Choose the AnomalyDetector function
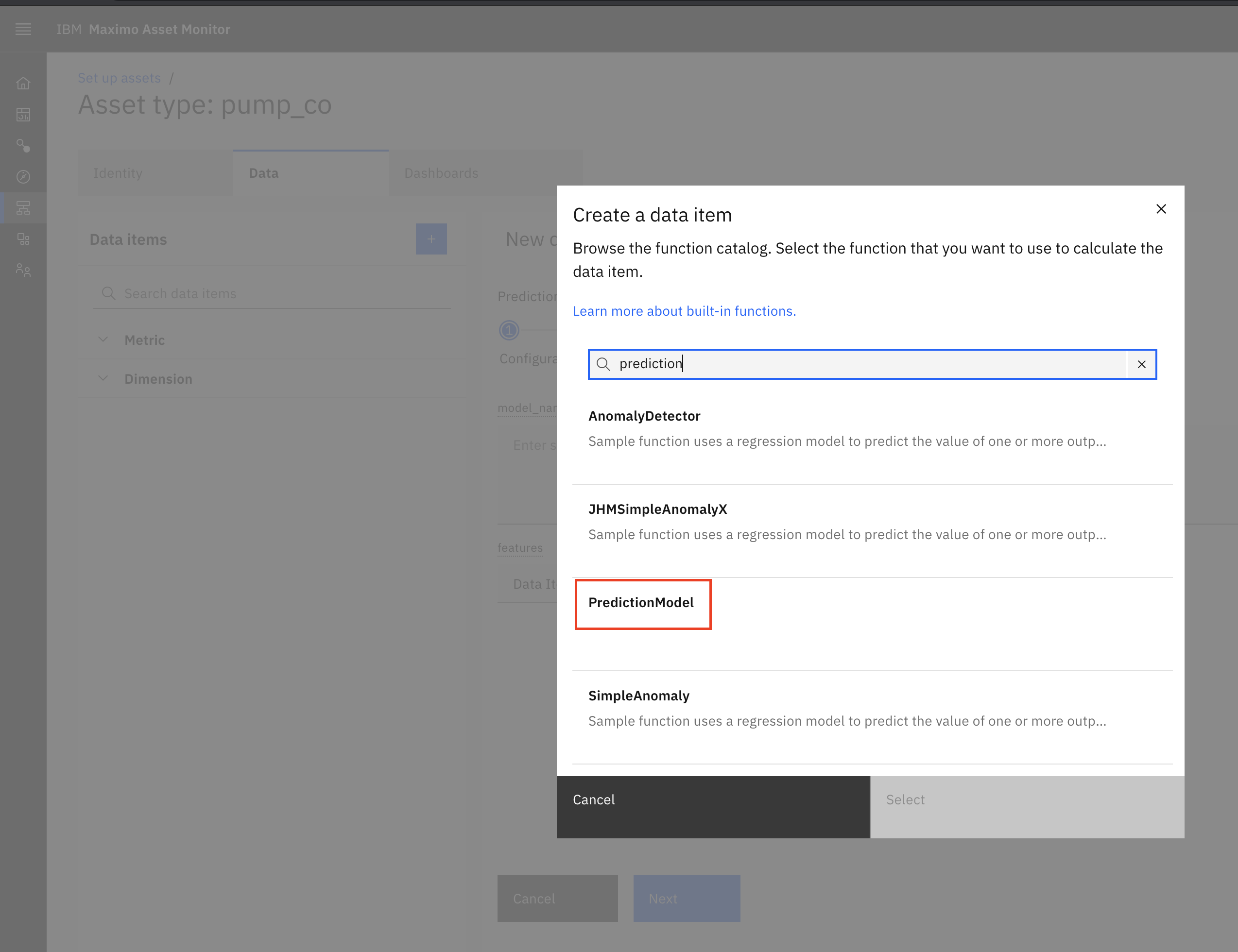Image resolution: width=1238 pixels, height=952 pixels. 873,438
